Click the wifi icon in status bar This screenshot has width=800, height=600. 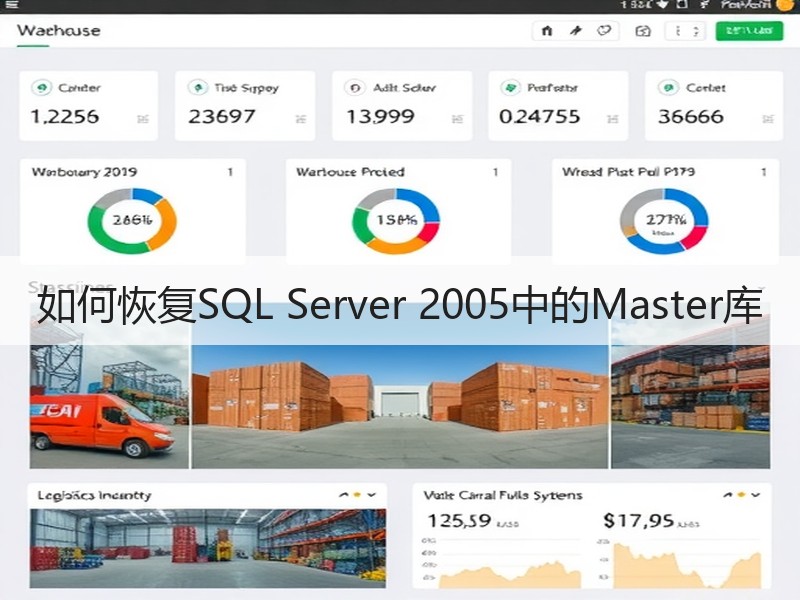pyautogui.click(x=663, y=5)
